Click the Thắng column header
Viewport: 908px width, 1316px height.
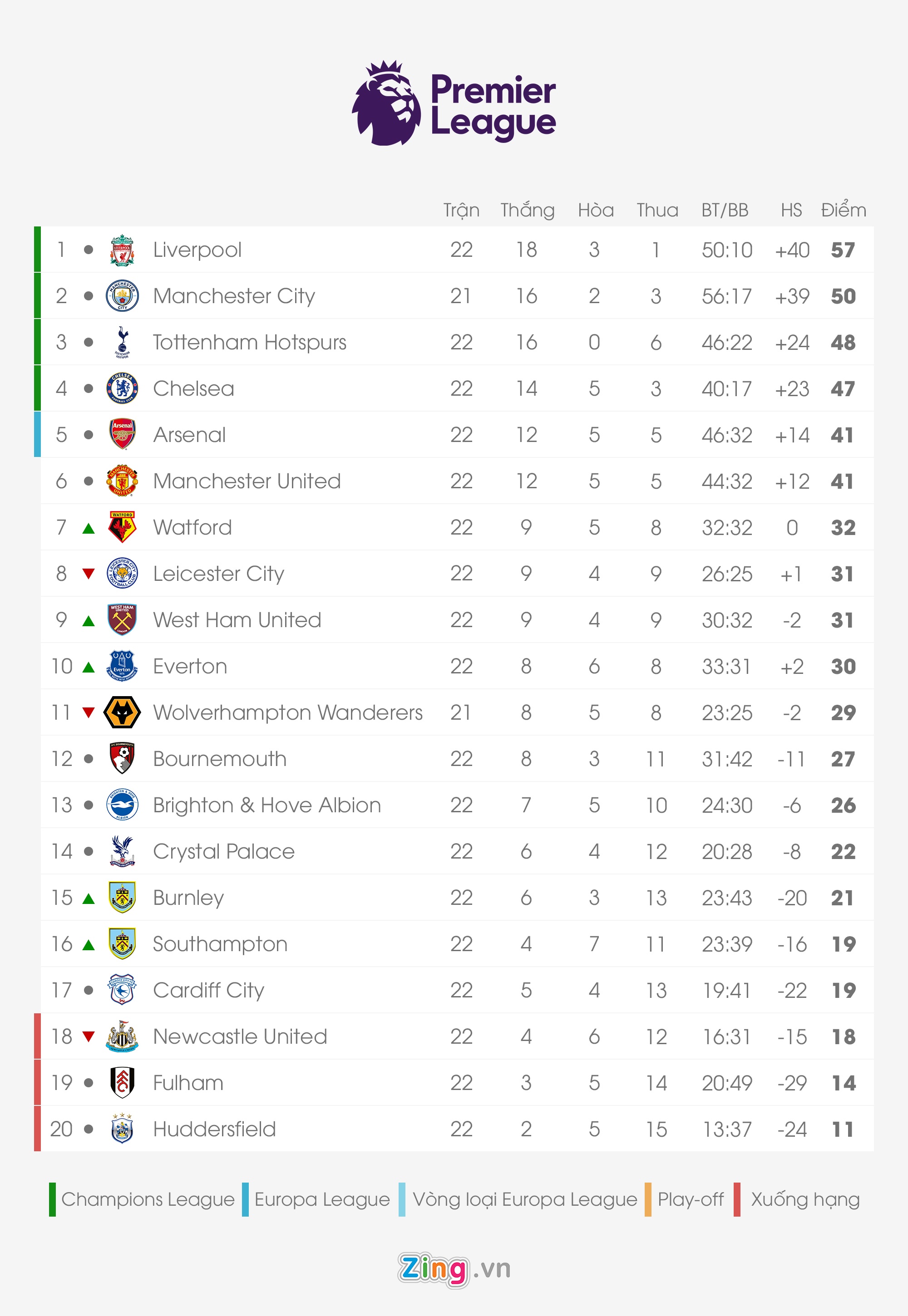tap(527, 210)
